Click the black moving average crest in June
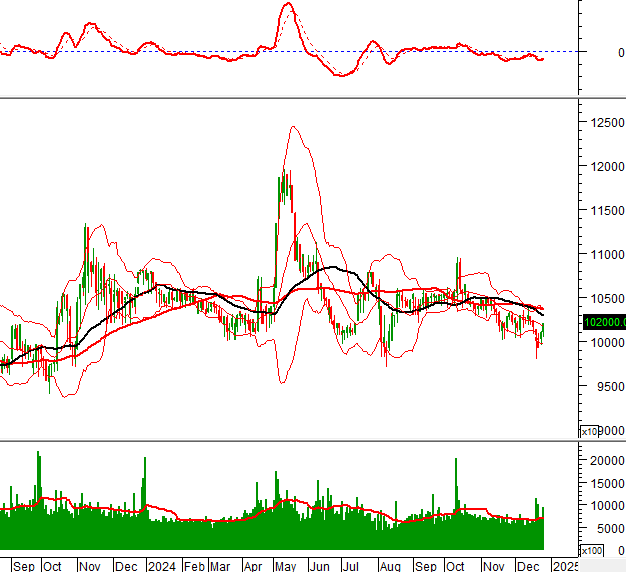 click(x=329, y=267)
